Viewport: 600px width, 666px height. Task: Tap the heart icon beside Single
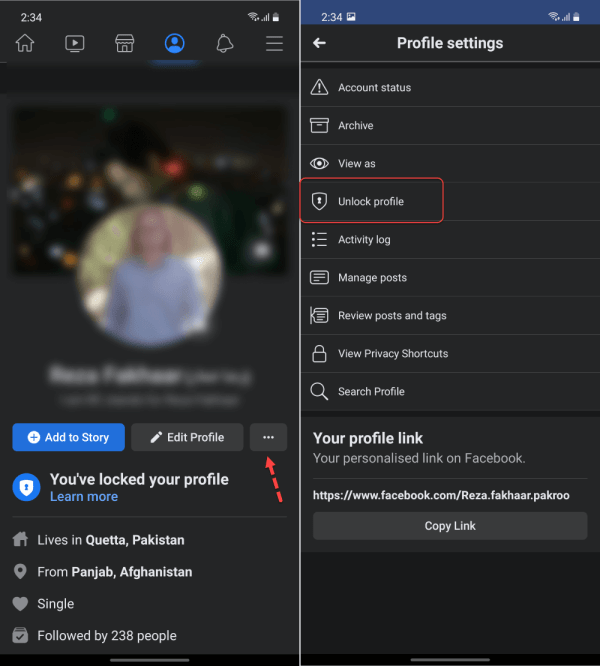[x=20, y=604]
